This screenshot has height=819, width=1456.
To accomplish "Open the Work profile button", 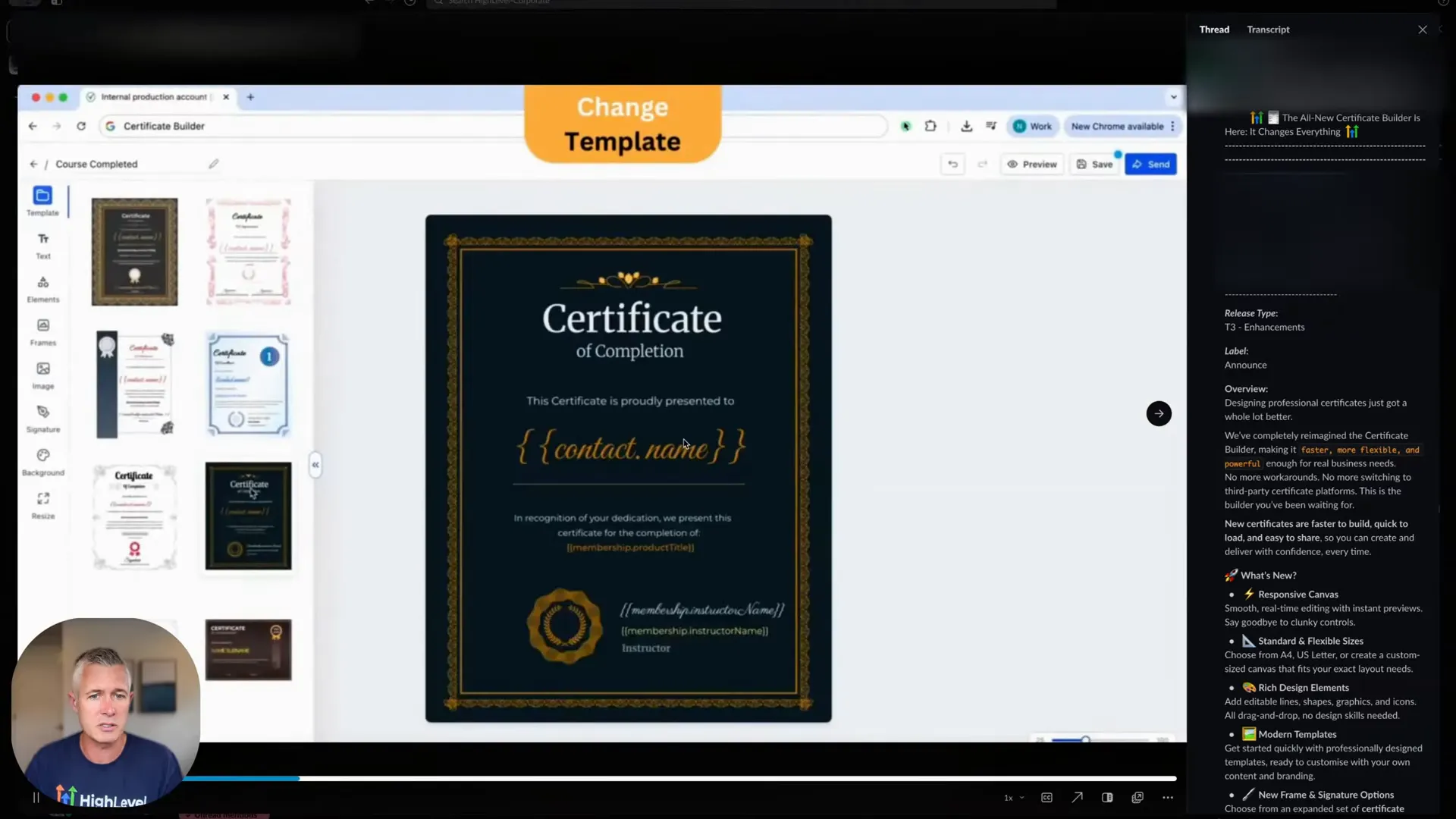I will pyautogui.click(x=1032, y=126).
